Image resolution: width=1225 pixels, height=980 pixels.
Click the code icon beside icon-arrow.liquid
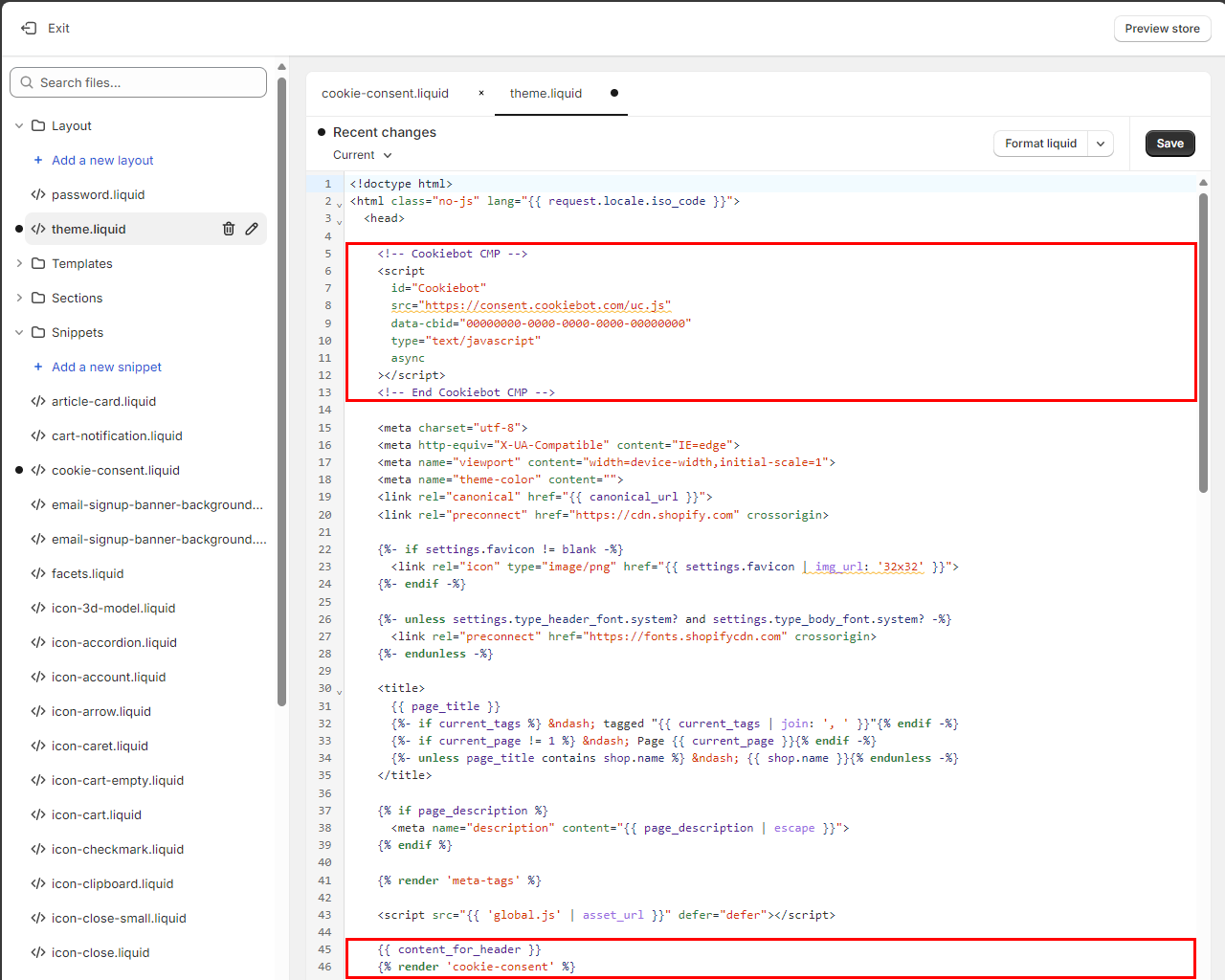tap(38, 711)
